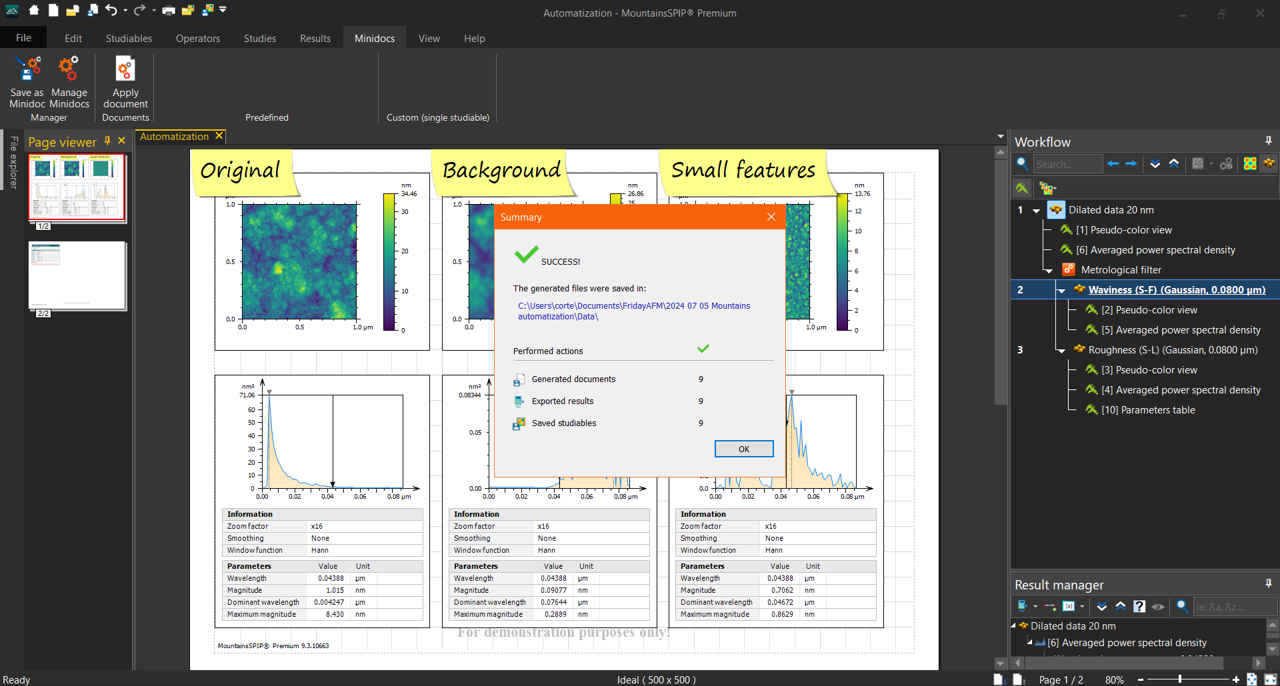This screenshot has width=1280, height=686.
Task: Click the Workflow colorful surface map icon
Action: (1250, 164)
